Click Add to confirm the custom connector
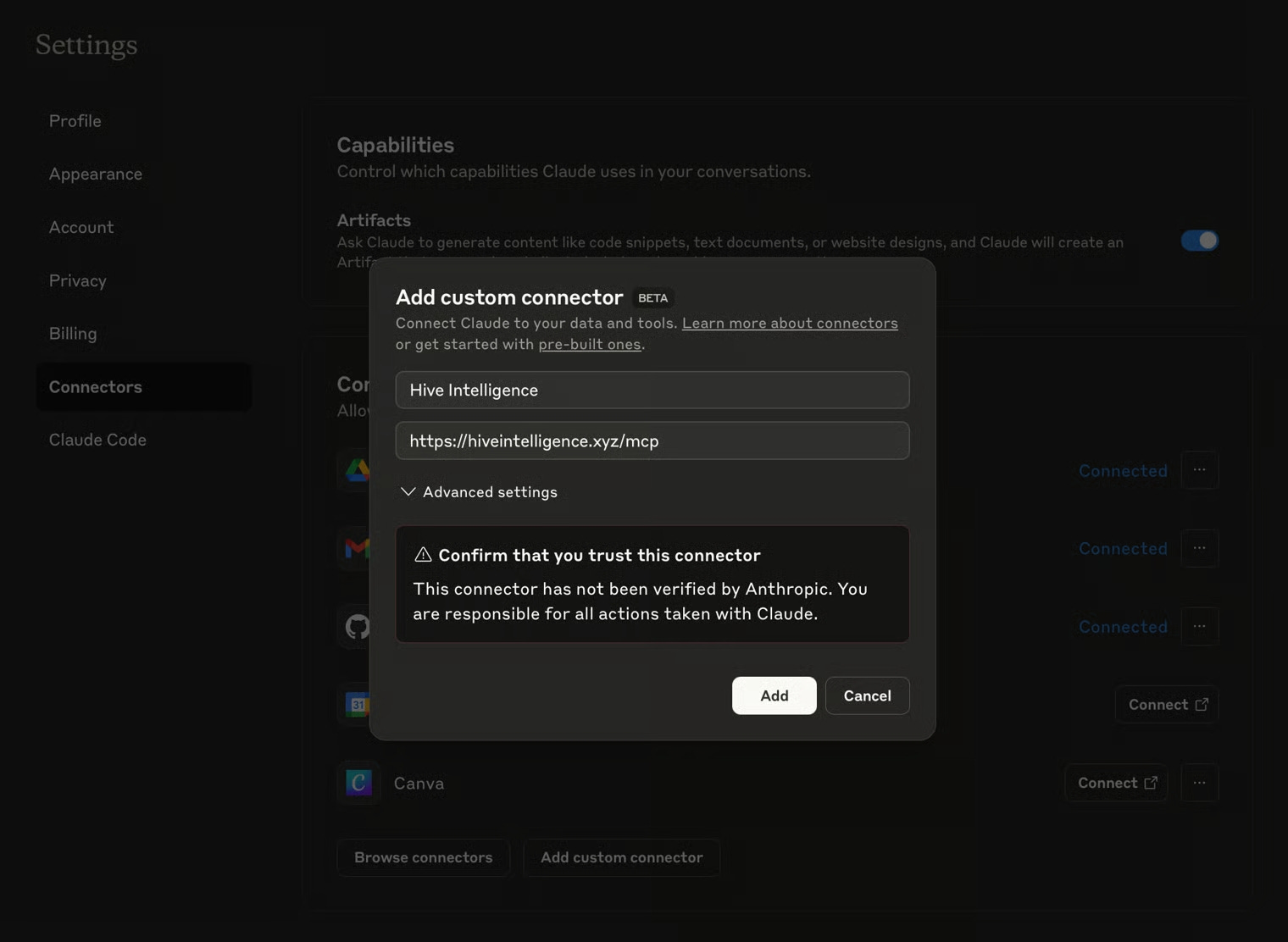The width and height of the screenshot is (1288, 942). point(774,695)
